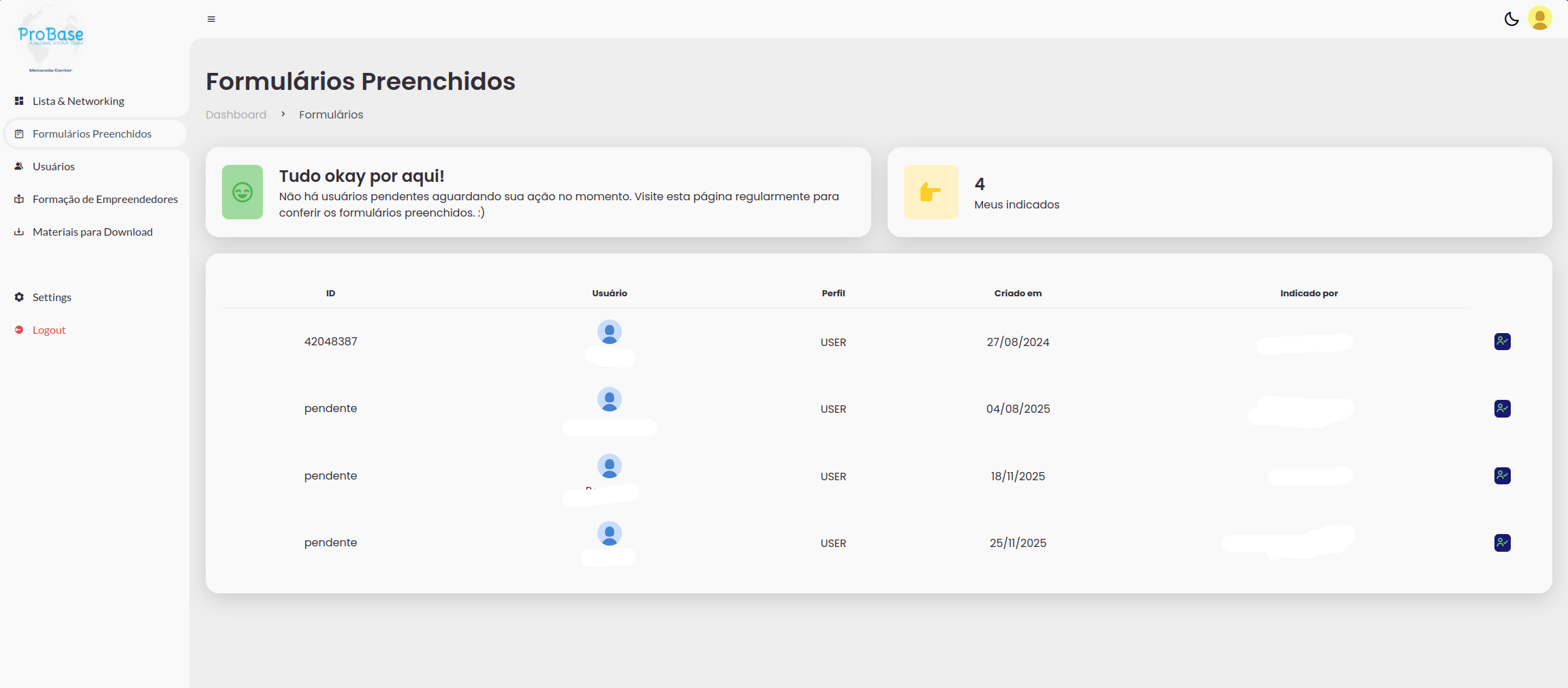
Task: Click the Lista & Networking grid icon
Action: (19, 101)
